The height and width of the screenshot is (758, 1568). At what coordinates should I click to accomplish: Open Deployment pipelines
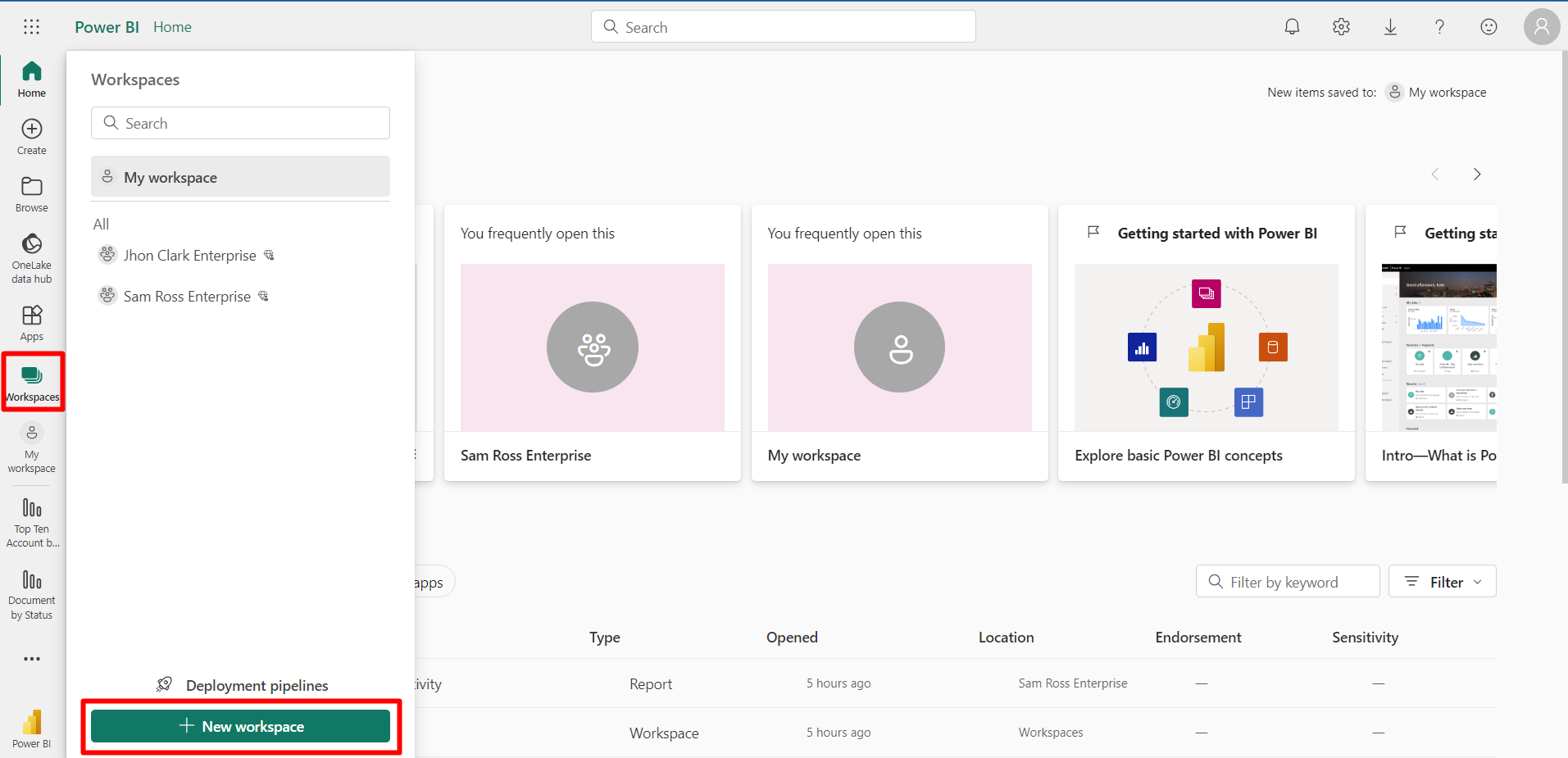[242, 685]
